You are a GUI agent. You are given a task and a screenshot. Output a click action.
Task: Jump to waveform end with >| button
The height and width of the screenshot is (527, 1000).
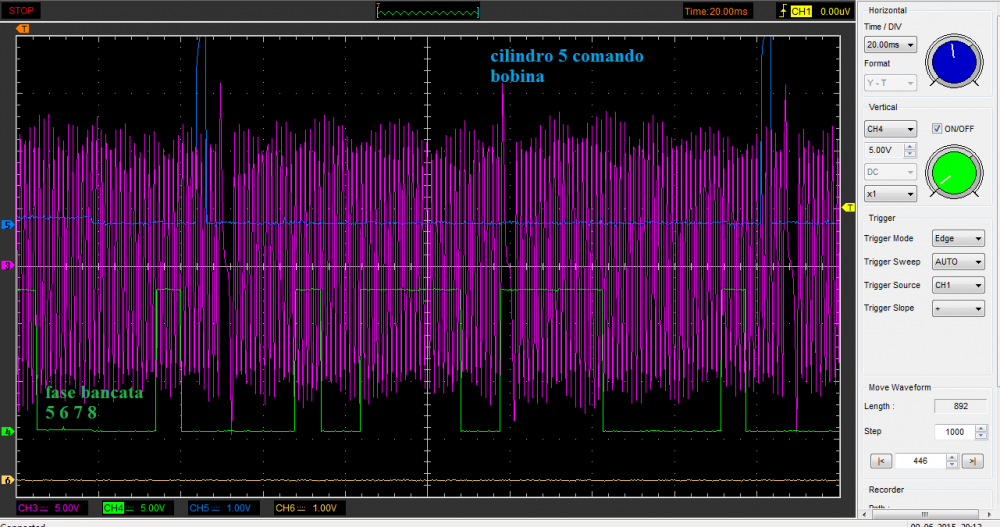pyautogui.click(x=972, y=461)
